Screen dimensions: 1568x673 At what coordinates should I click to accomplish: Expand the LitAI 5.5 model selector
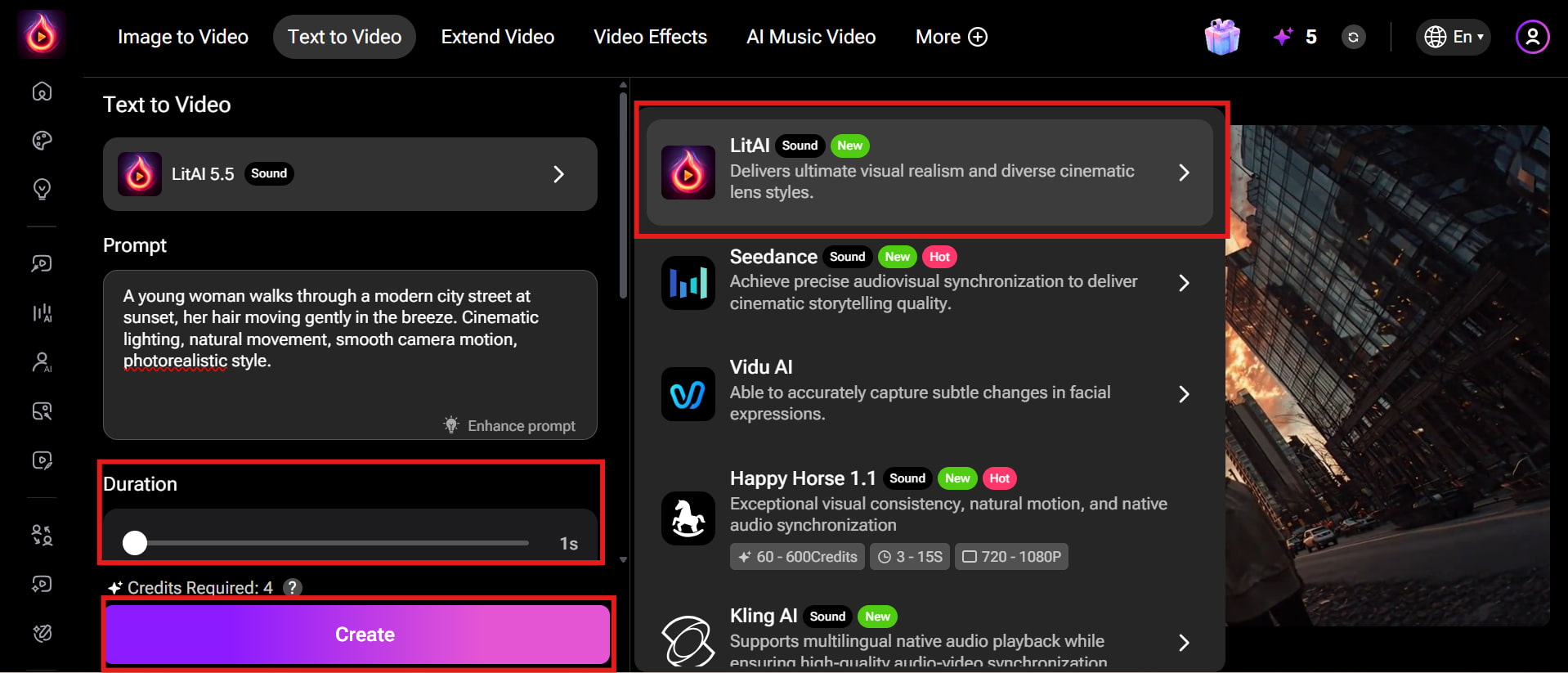pyautogui.click(x=350, y=174)
